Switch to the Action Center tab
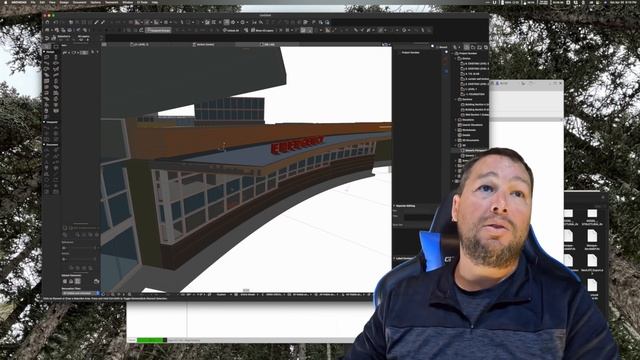The height and width of the screenshot is (360, 640). [x=203, y=44]
